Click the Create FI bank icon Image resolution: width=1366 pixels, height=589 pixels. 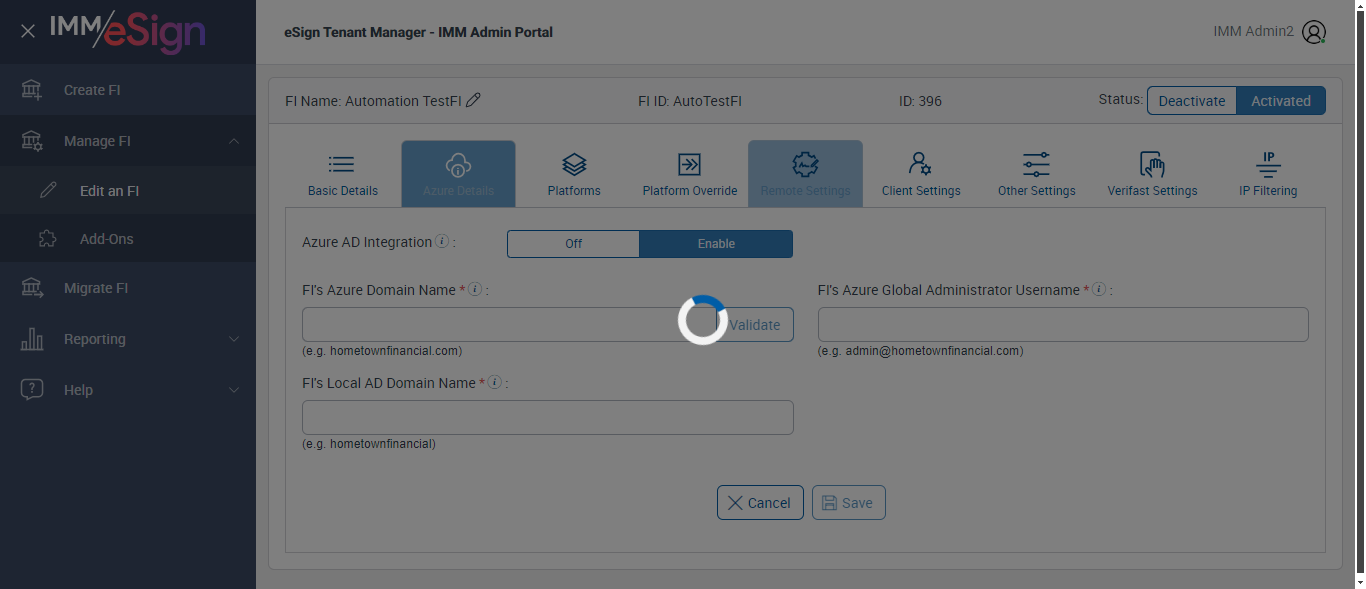tap(32, 90)
